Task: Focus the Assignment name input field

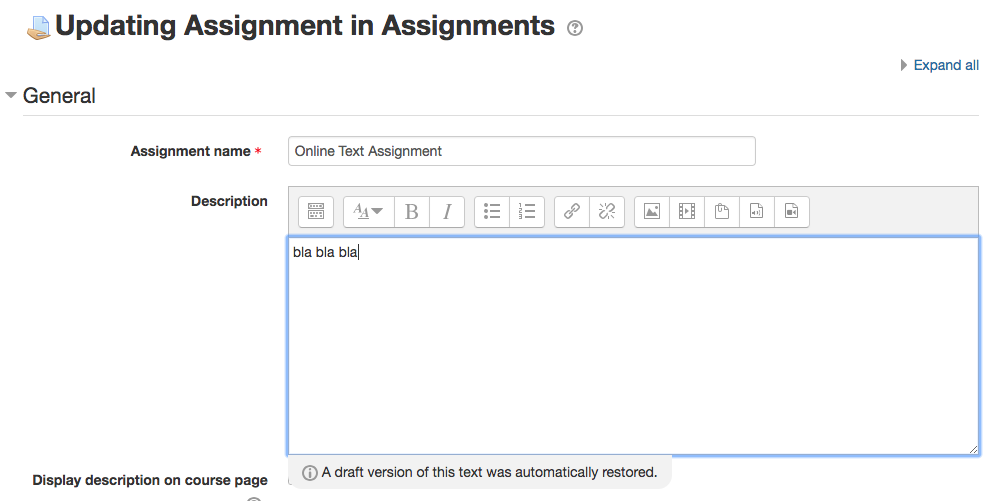Action: click(522, 151)
